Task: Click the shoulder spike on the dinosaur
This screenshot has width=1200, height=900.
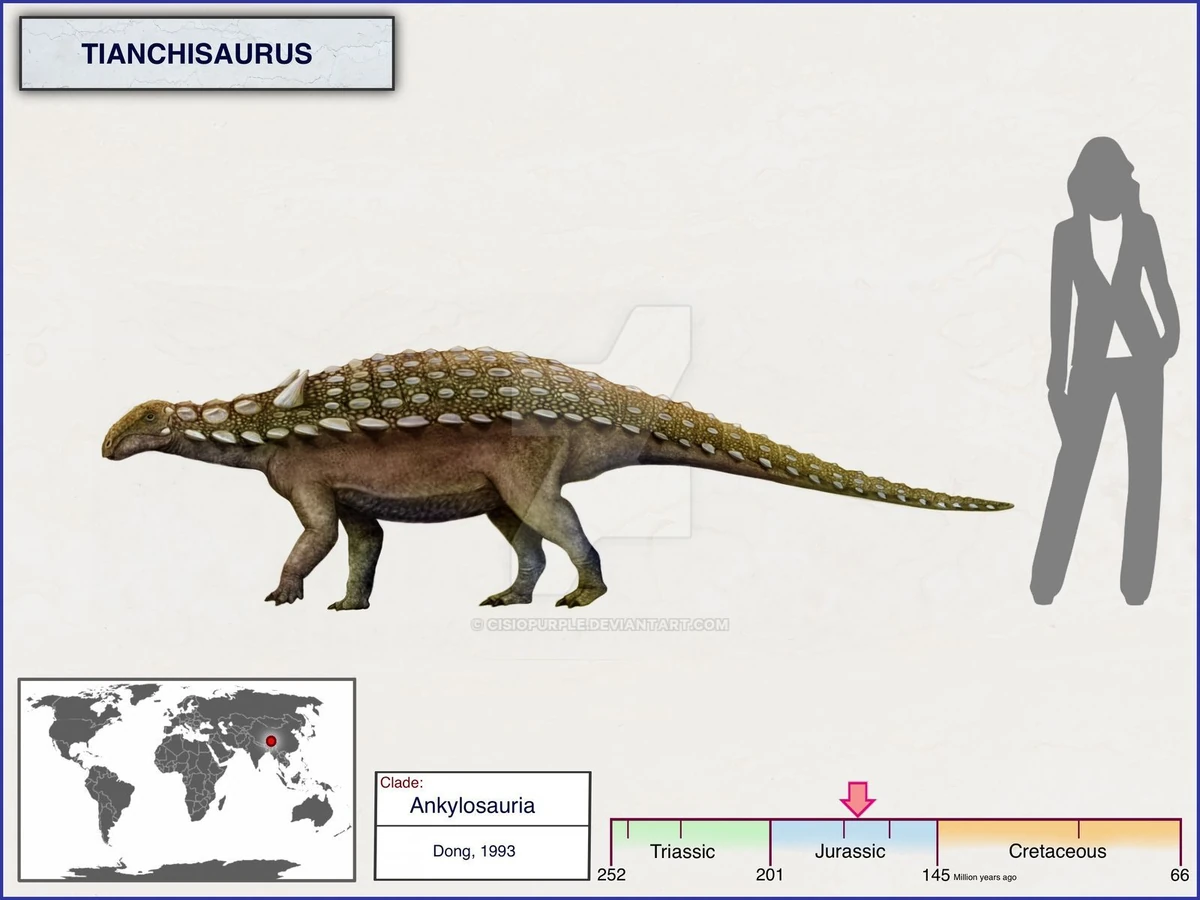Action: 290,390
